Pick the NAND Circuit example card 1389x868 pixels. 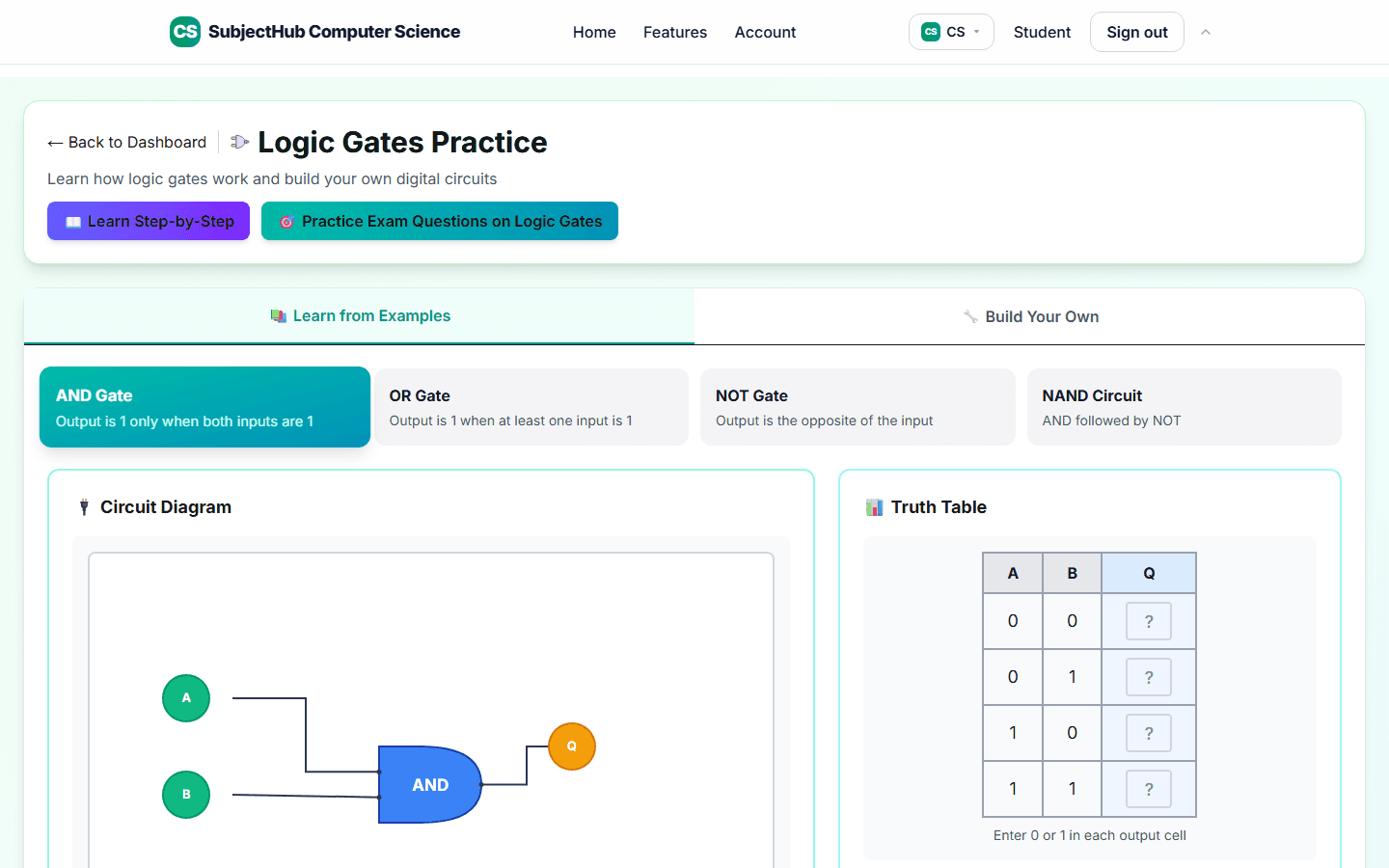(1185, 407)
